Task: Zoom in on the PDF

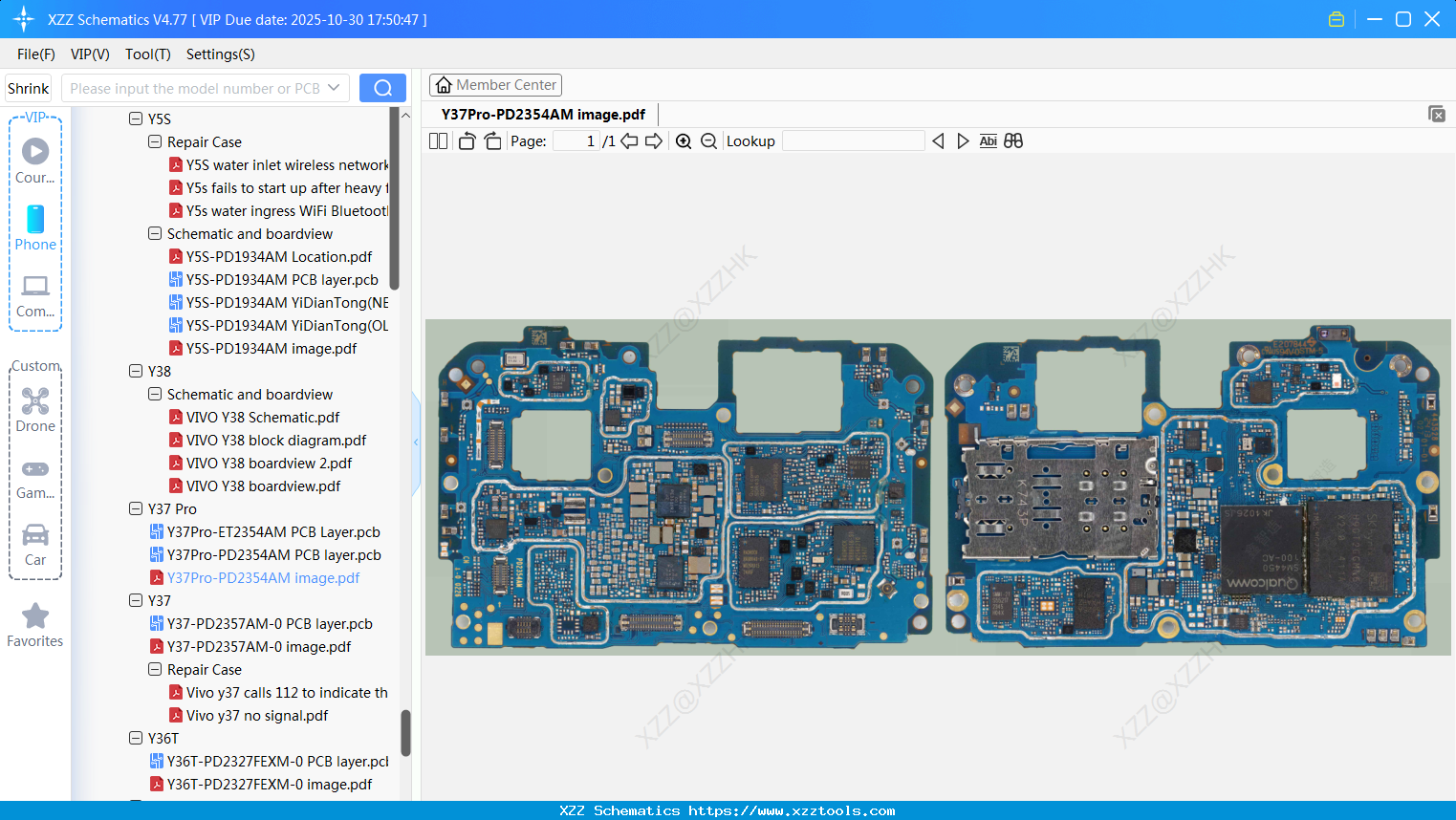Action: pyautogui.click(x=684, y=141)
